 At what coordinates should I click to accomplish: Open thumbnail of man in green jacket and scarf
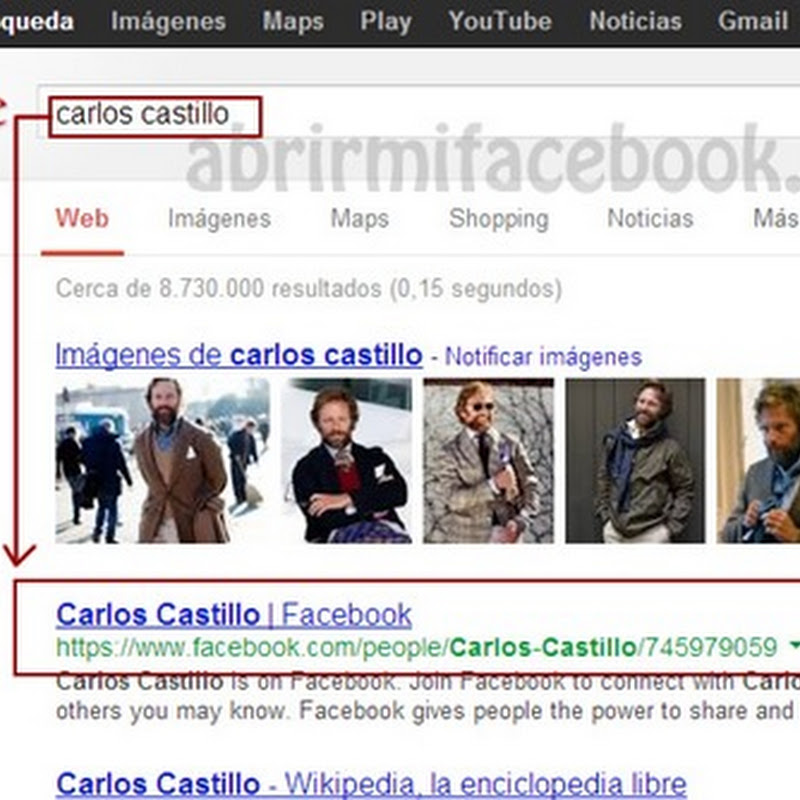tap(635, 461)
